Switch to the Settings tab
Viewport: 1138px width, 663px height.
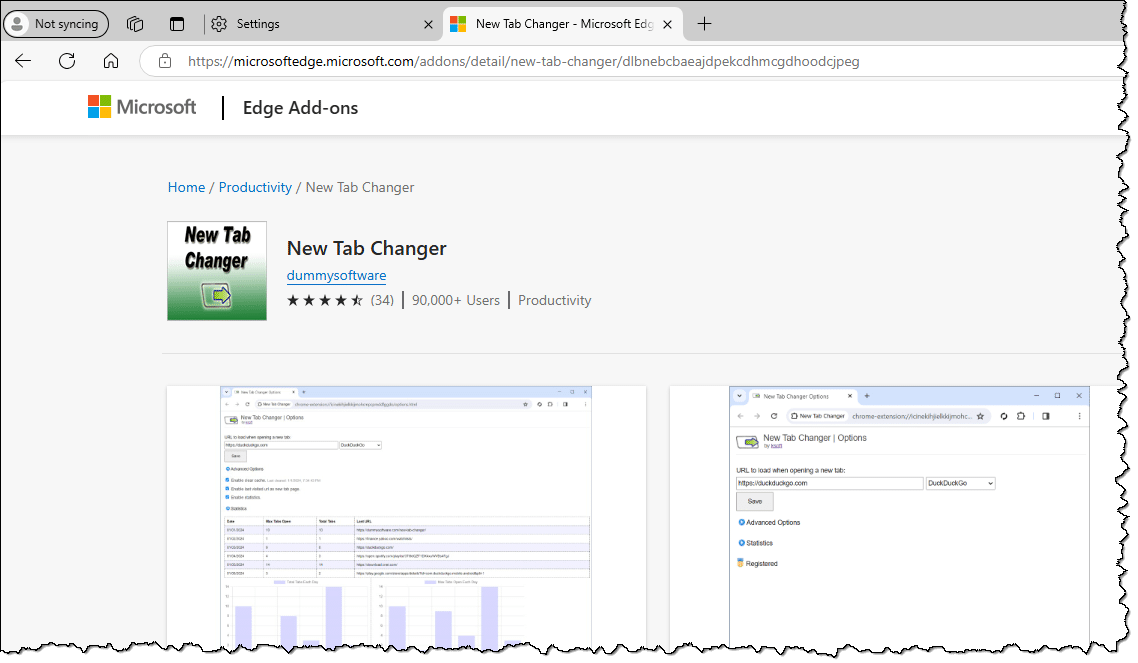pyautogui.click(x=310, y=24)
